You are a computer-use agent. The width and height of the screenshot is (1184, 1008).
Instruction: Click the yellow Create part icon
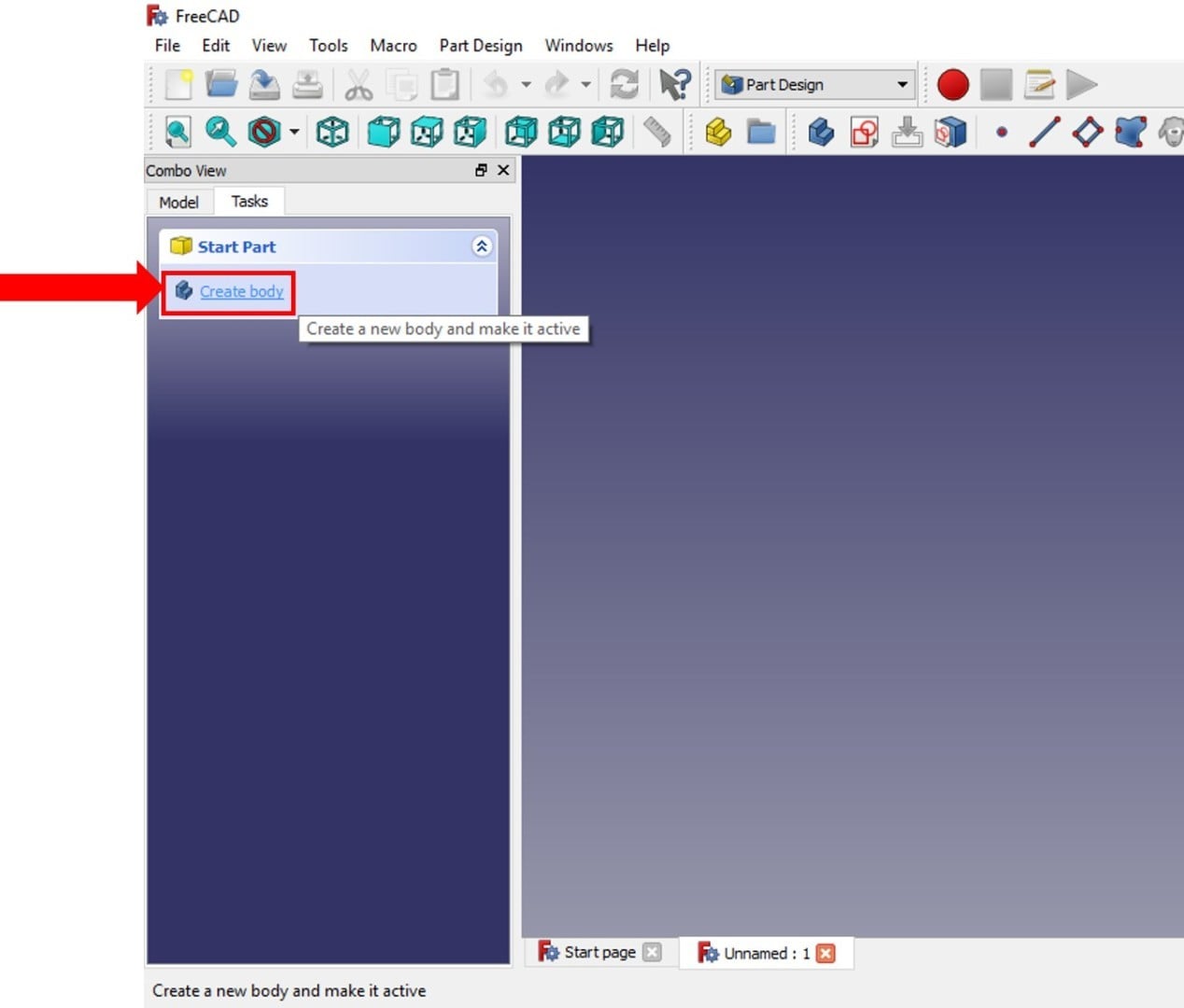718,132
